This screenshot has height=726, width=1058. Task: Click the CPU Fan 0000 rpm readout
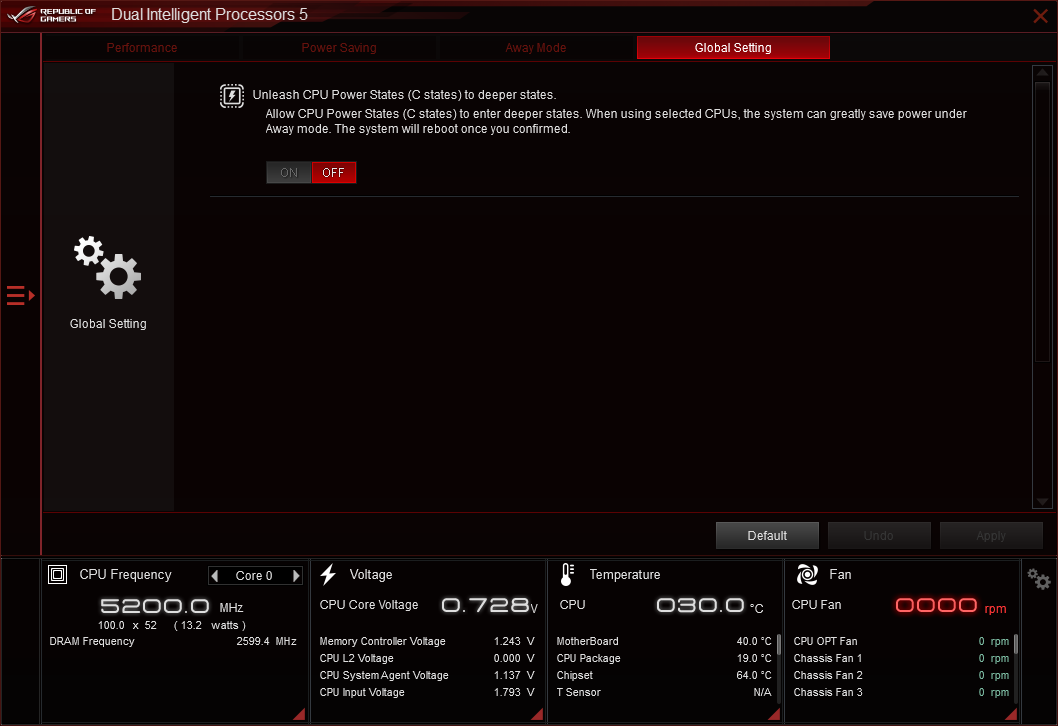tap(951, 606)
